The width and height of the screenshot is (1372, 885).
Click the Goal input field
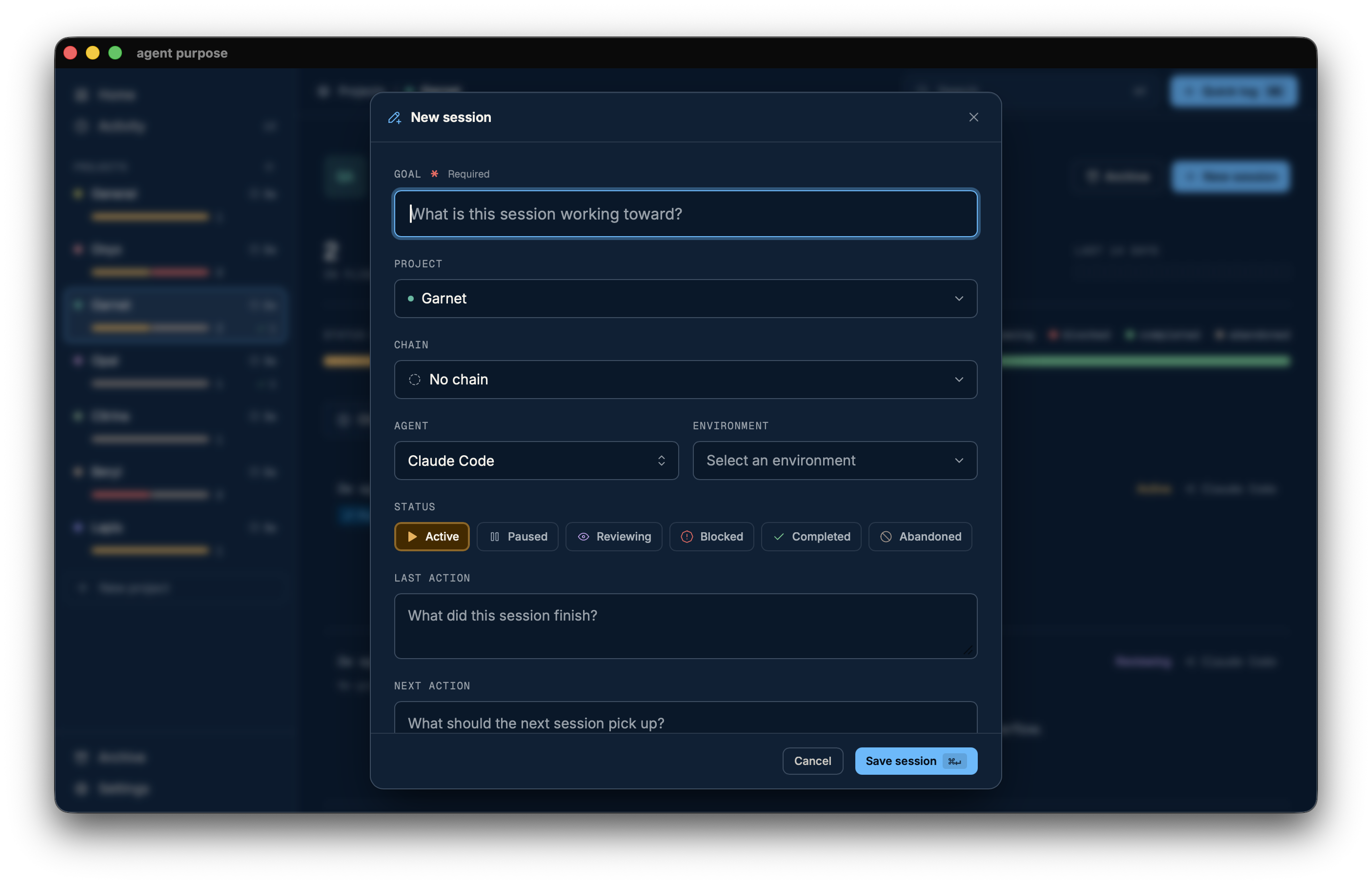[x=686, y=214]
